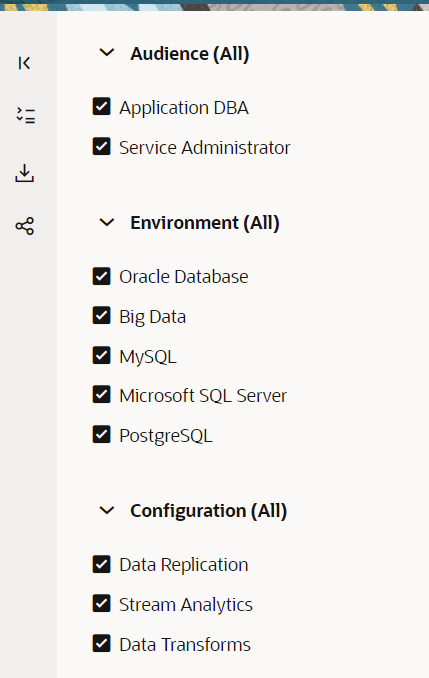
Task: Uncheck the PostgreSQL checkbox
Action: (x=102, y=434)
